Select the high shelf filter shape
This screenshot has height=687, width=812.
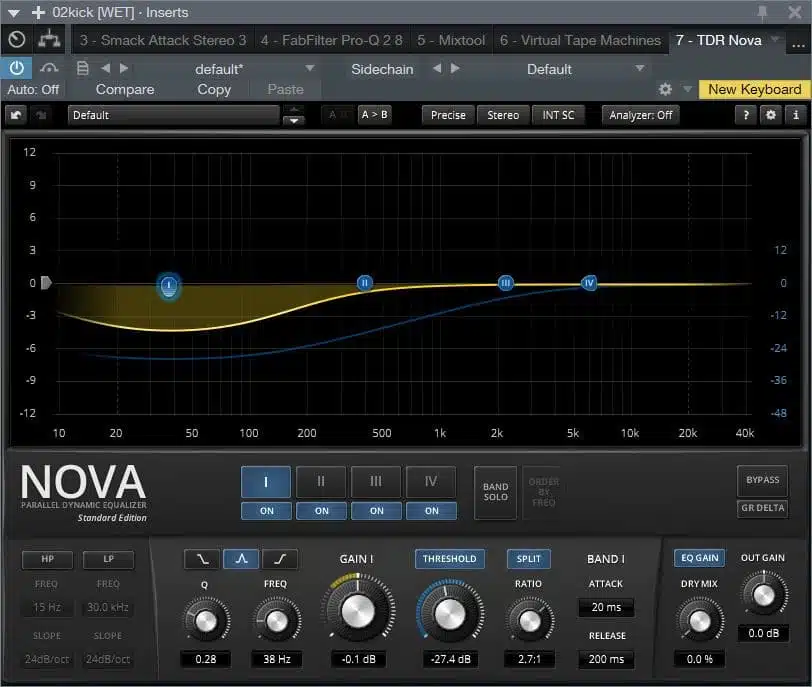coord(280,559)
